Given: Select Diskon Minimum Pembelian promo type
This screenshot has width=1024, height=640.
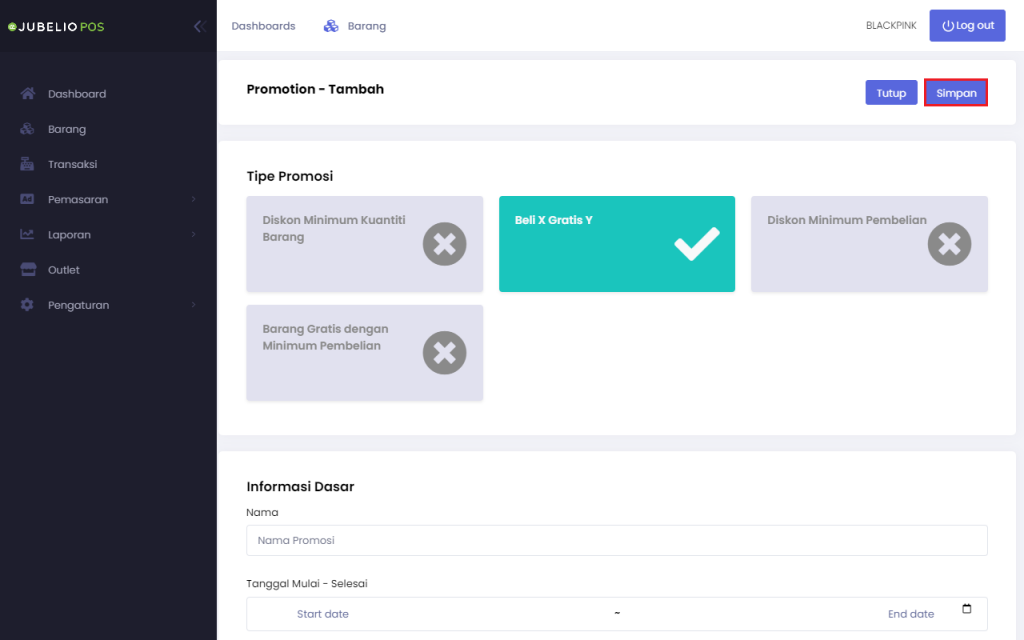Looking at the screenshot, I should (x=869, y=244).
